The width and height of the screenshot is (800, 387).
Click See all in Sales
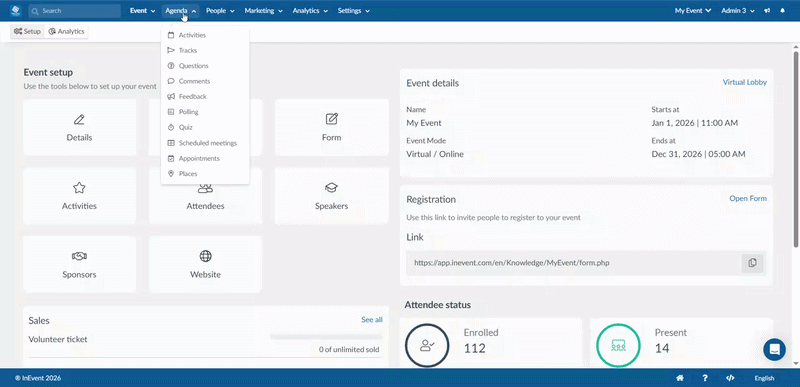[x=372, y=320]
